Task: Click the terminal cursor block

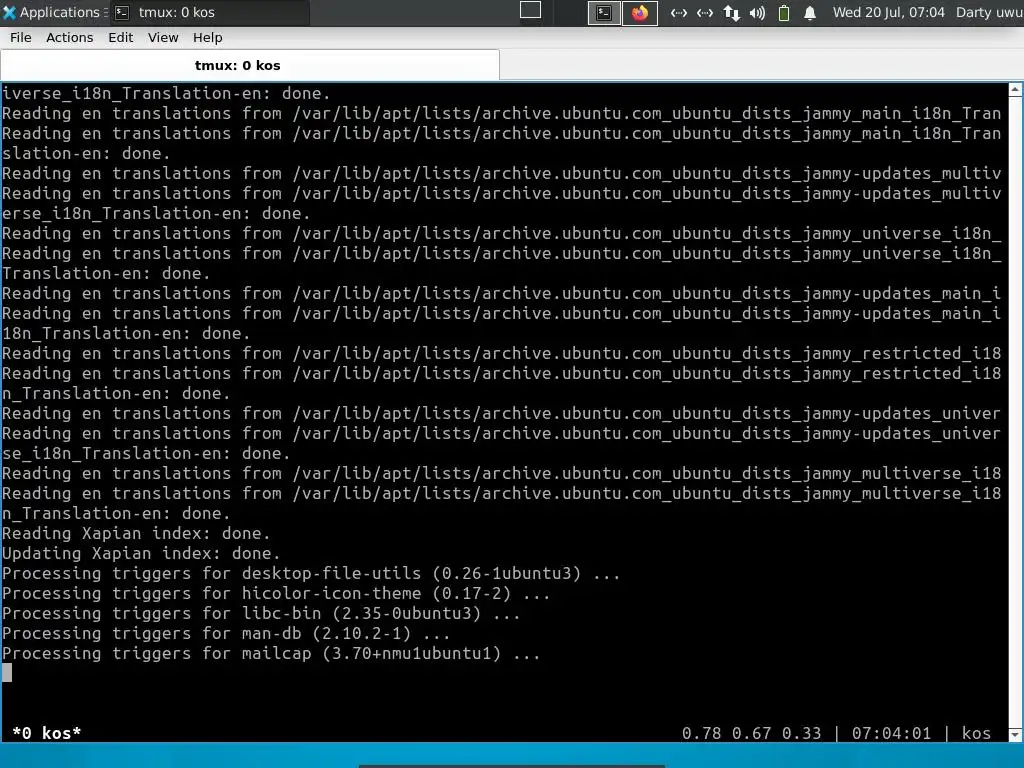Action: point(7,673)
